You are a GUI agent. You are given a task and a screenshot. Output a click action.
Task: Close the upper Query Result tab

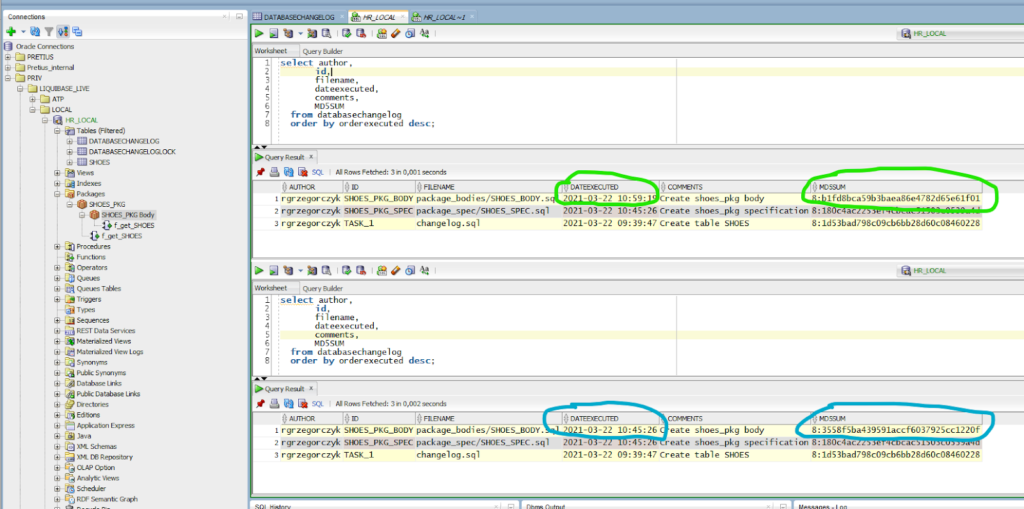(312, 157)
